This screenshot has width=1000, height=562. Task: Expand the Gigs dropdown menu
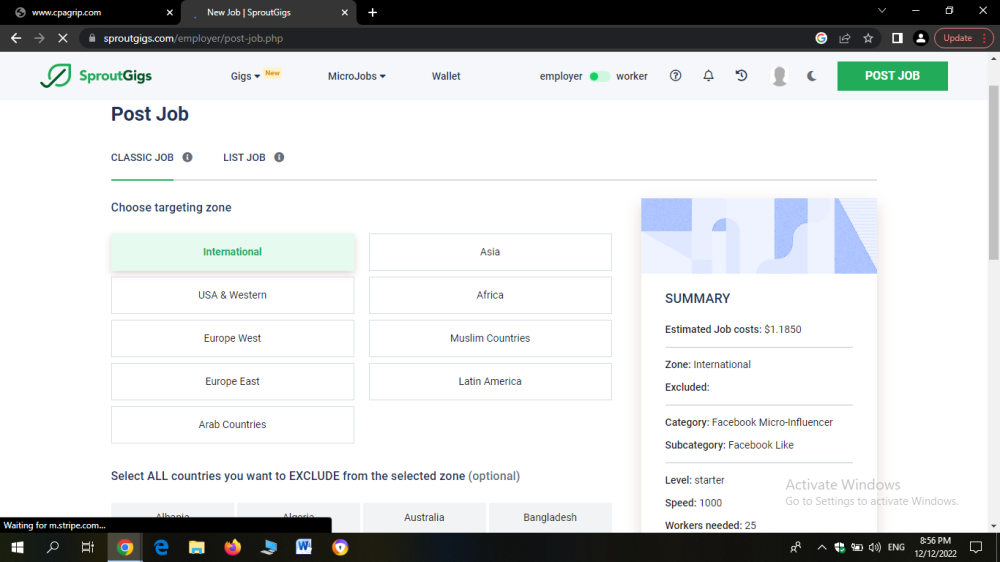coord(246,76)
